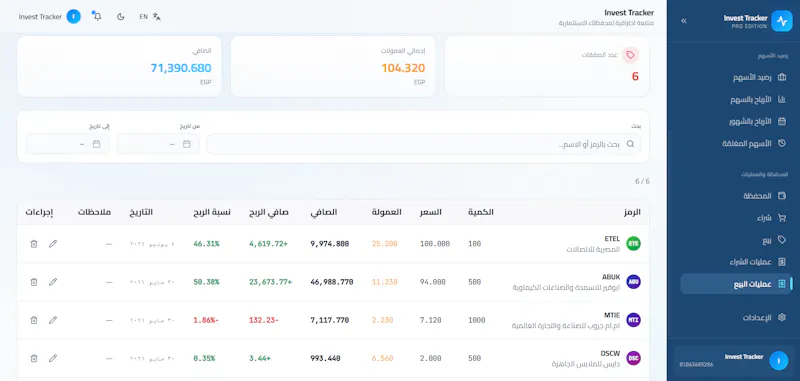
Task: Edit the DSCW sale row
Action: tap(53, 359)
